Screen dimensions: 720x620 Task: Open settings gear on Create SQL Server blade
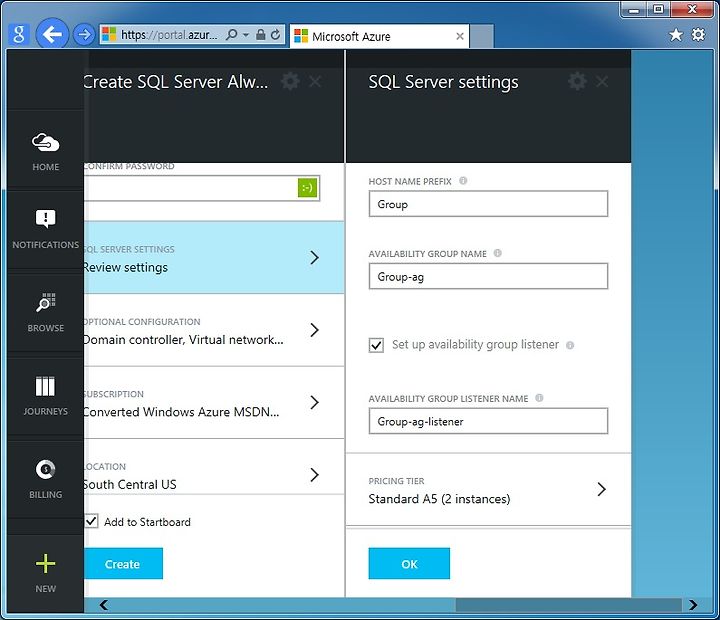pos(290,81)
